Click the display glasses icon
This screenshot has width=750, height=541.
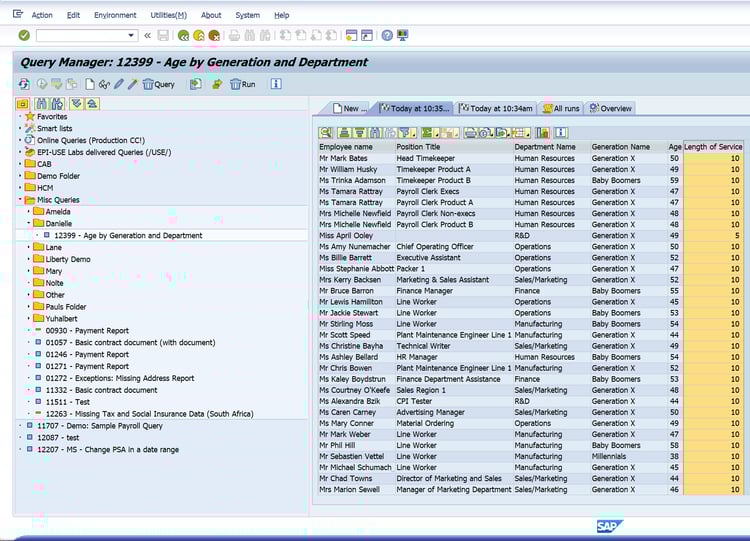pyautogui.click(x=104, y=85)
